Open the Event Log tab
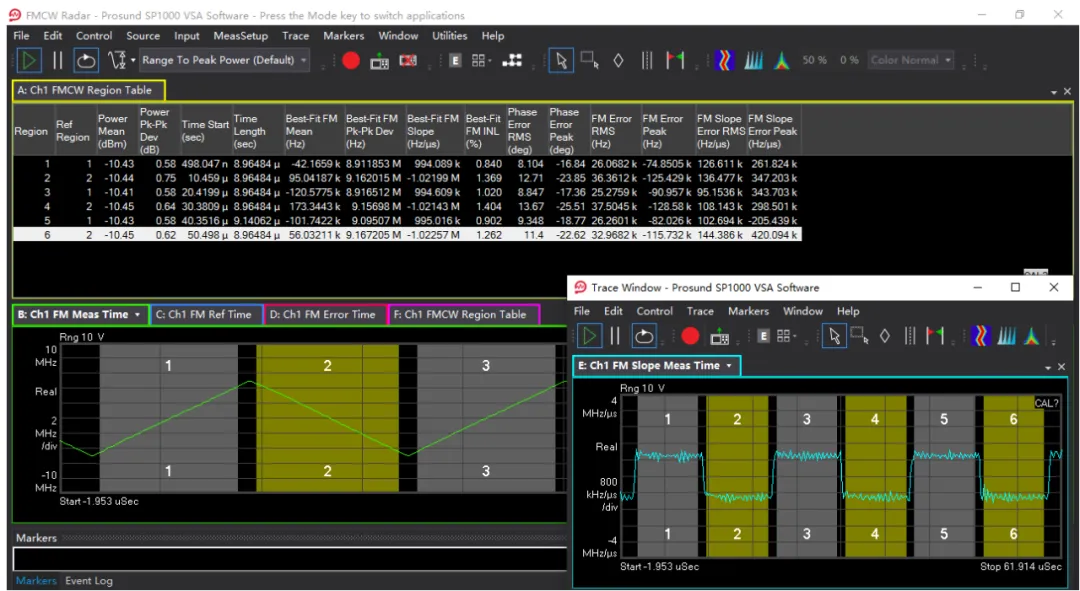This screenshot has height=591, width=1080. pyautogui.click(x=89, y=581)
